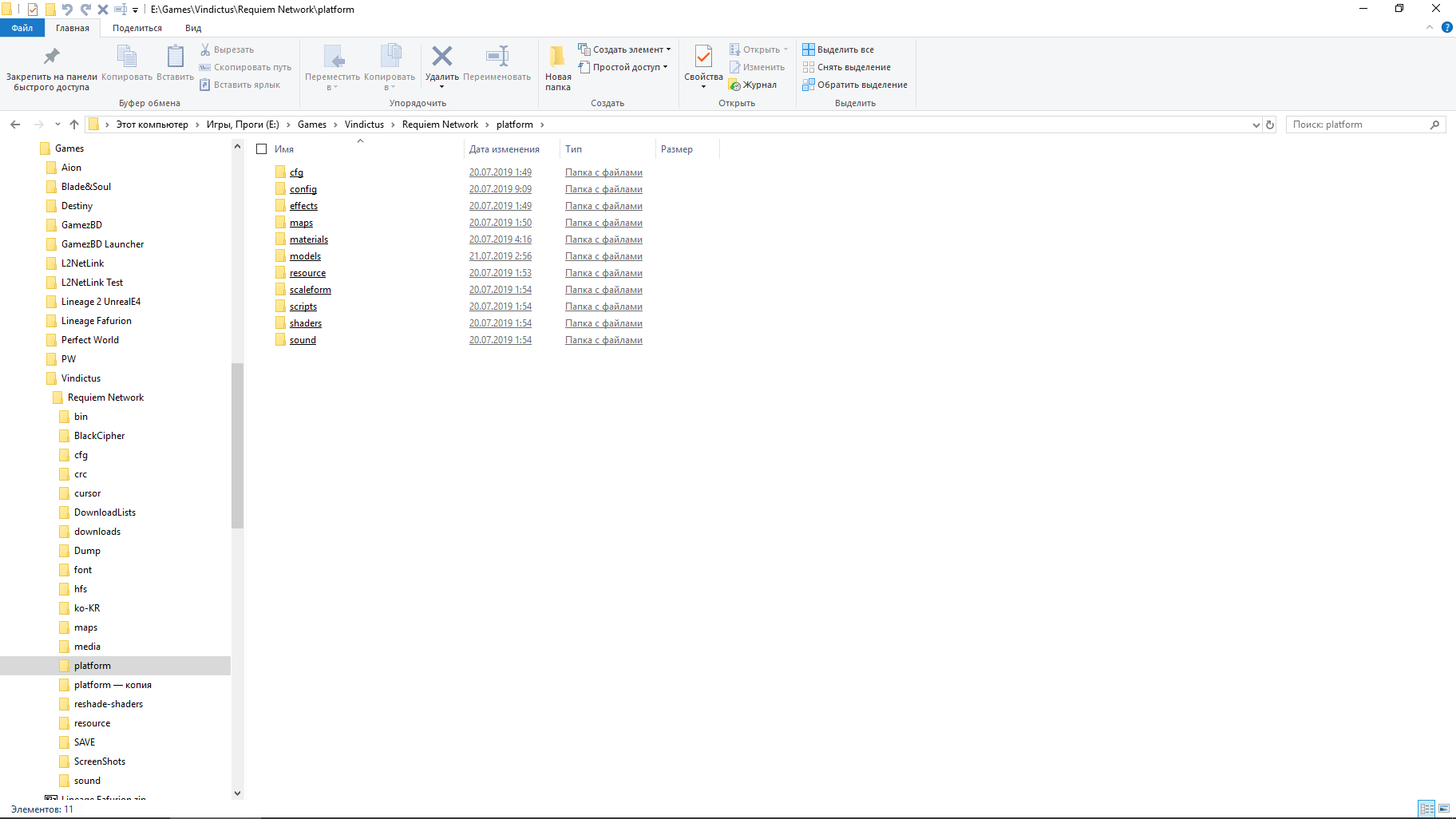Open Properties (Свойства) checkmark icon
Viewport: 1456px width, 819px height.
click(703, 57)
